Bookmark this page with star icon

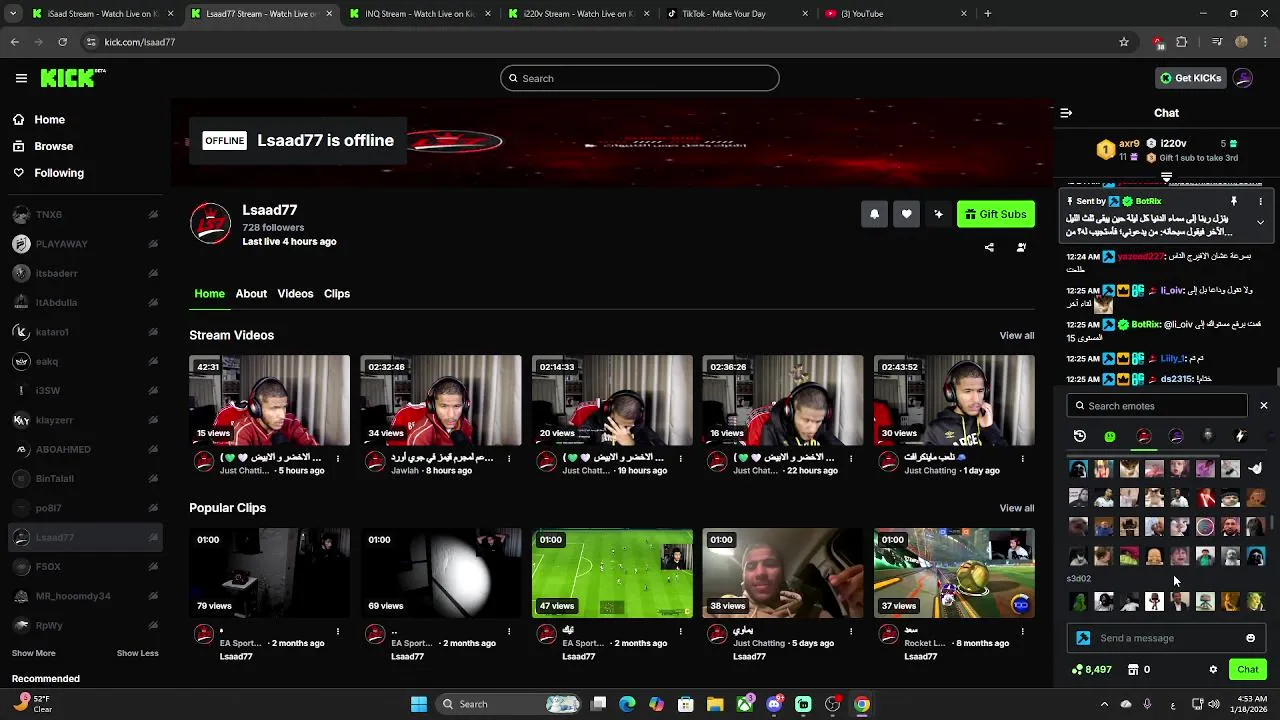coord(1124,42)
